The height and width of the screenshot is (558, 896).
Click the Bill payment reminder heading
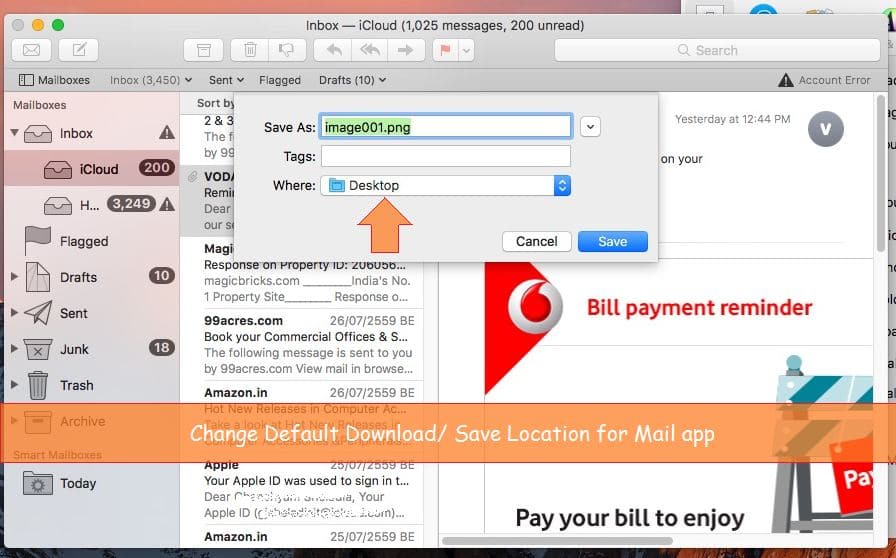699,308
